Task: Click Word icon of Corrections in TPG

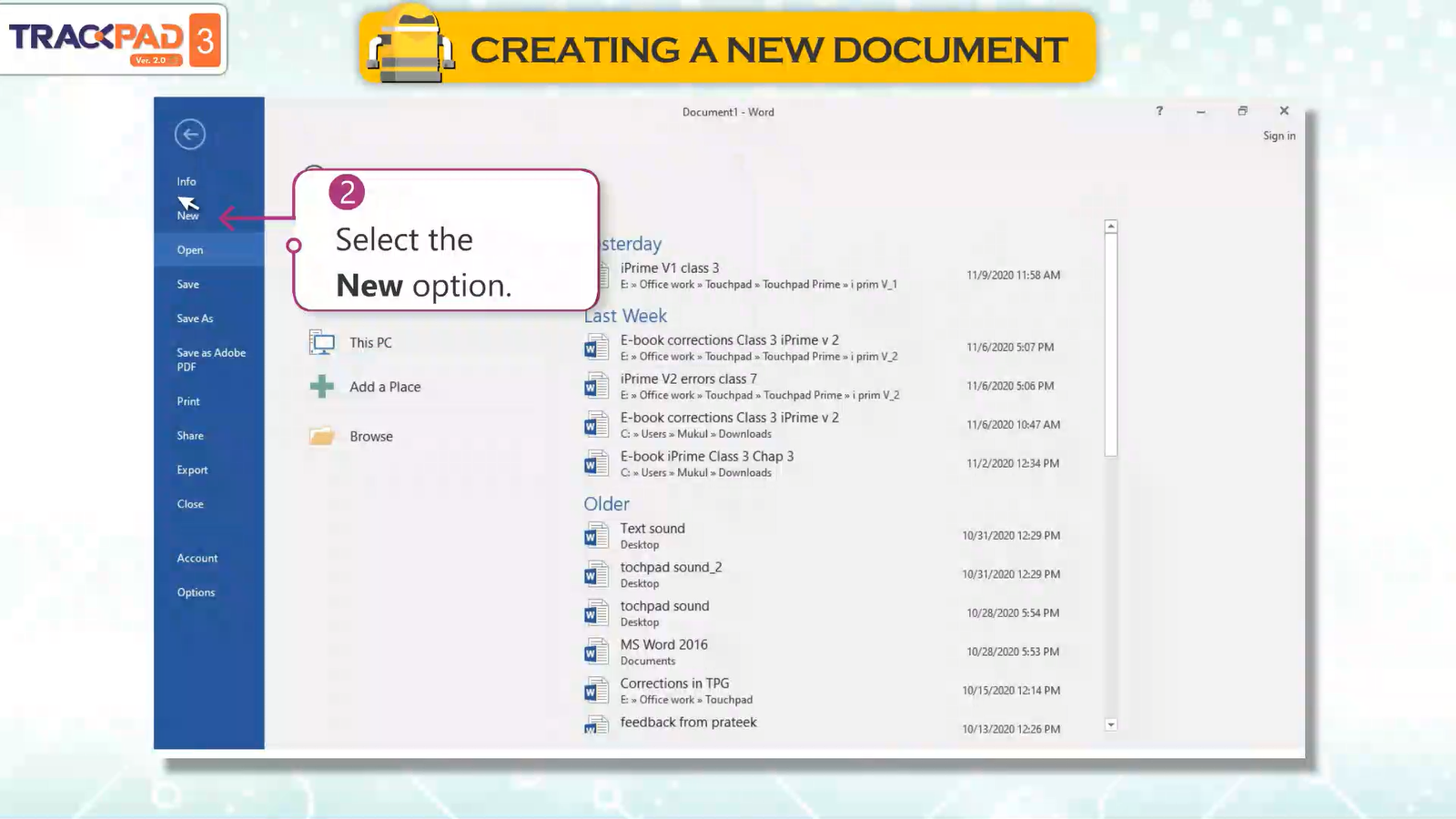Action: click(x=596, y=692)
